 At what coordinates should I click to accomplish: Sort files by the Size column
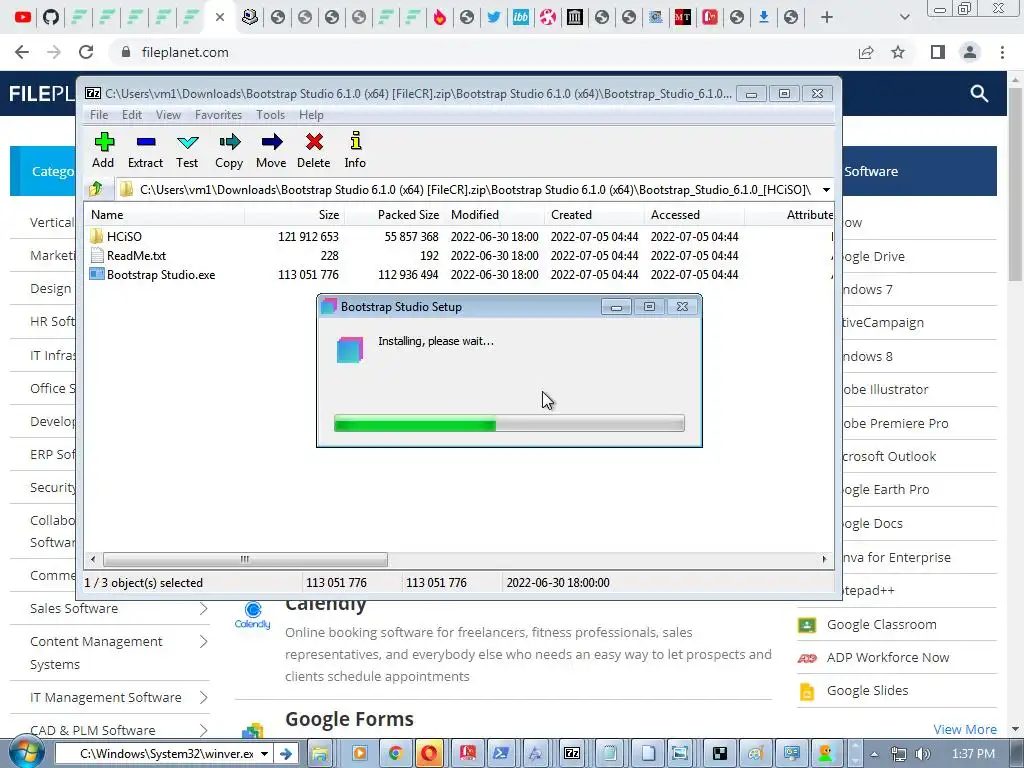click(295, 215)
